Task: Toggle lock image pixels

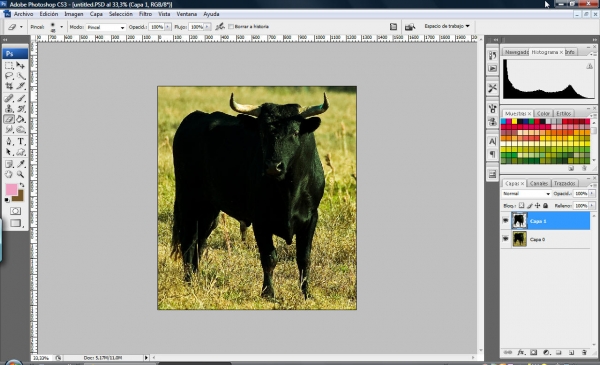Action: [530, 205]
